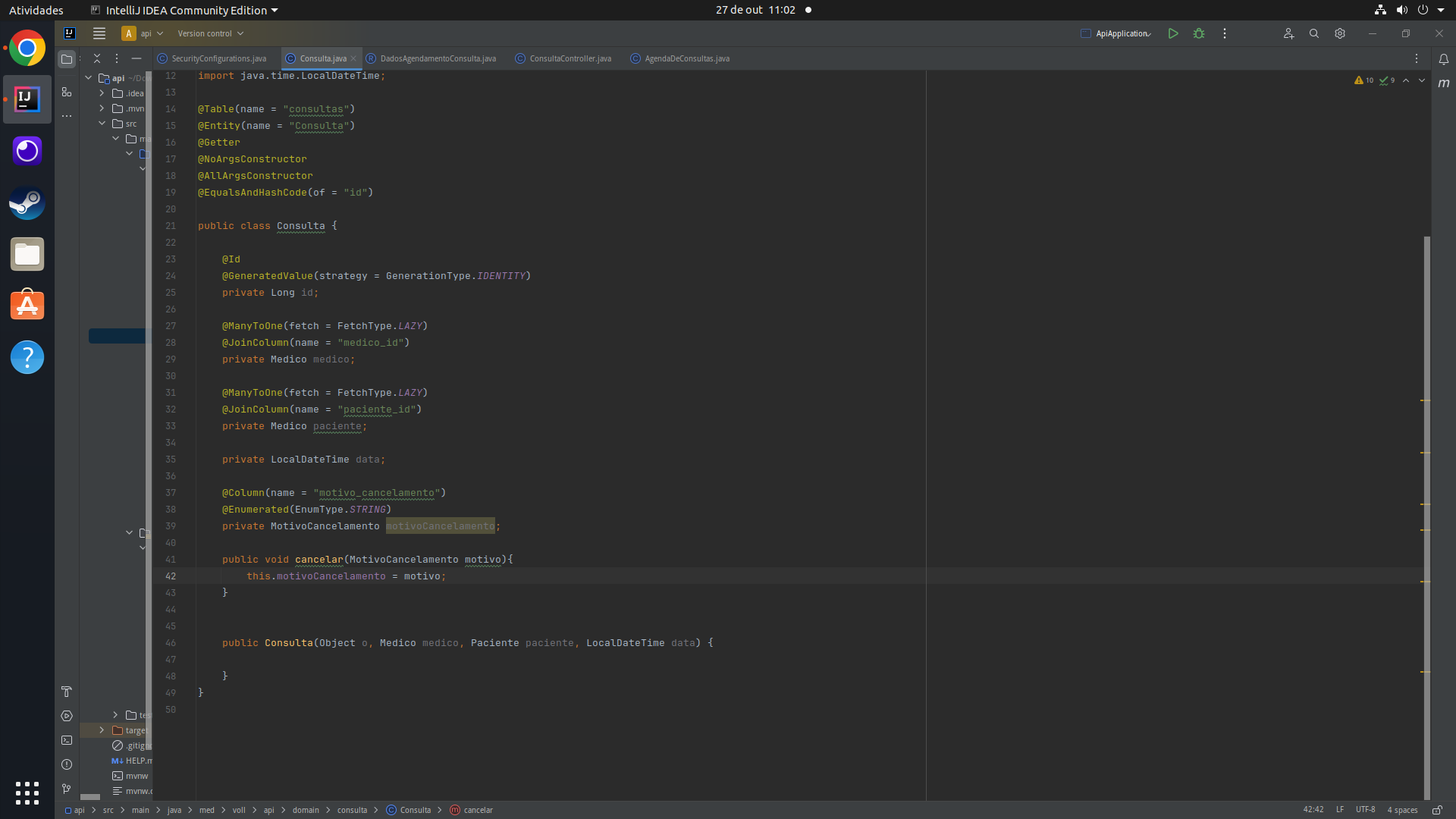Click the 4 spaces indent indicator

click(x=1402, y=810)
